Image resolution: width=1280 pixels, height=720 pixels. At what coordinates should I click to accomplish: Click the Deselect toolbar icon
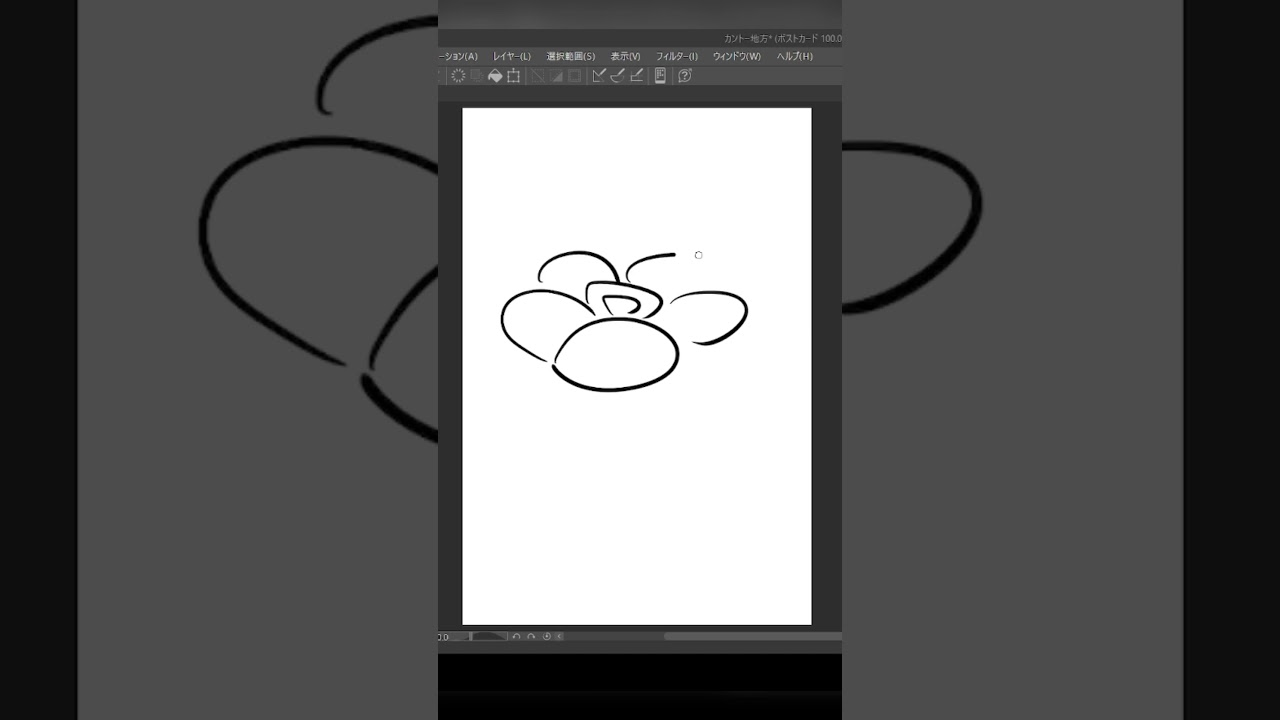pyautogui.click(x=537, y=76)
